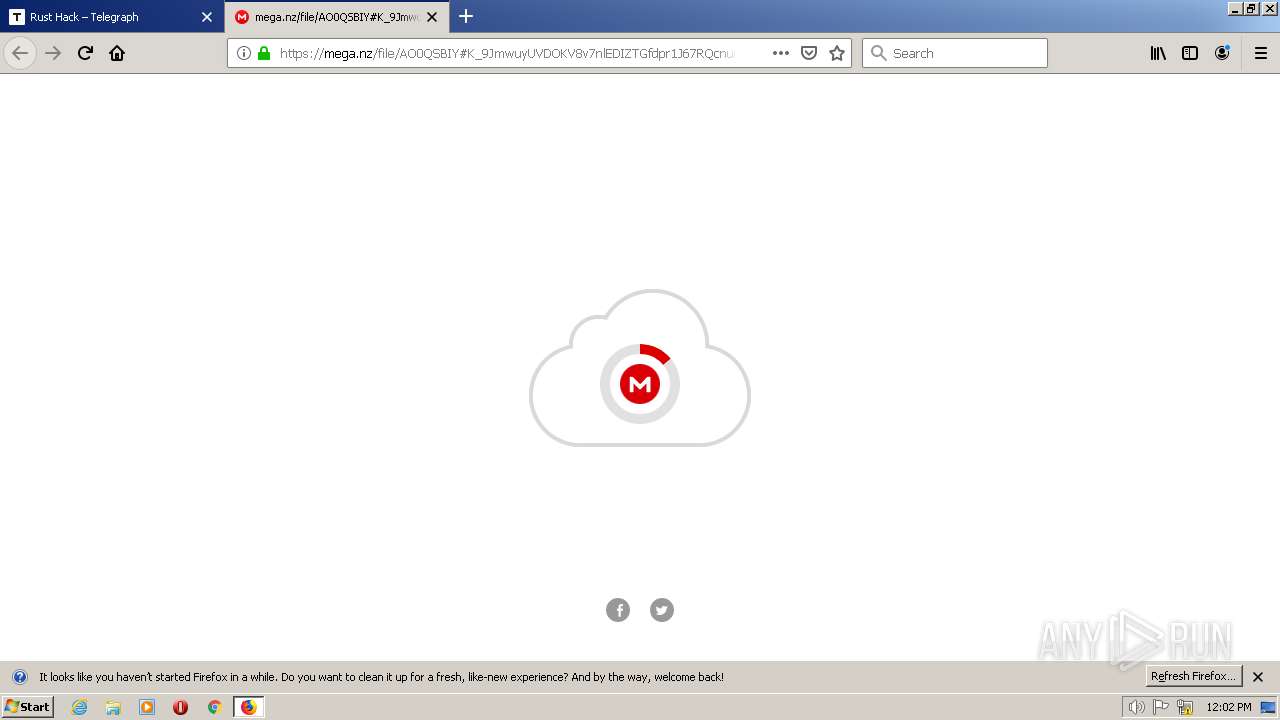The width and height of the screenshot is (1280, 720).
Task: Click the MEGA logo in the cloud
Action: pyautogui.click(x=640, y=384)
